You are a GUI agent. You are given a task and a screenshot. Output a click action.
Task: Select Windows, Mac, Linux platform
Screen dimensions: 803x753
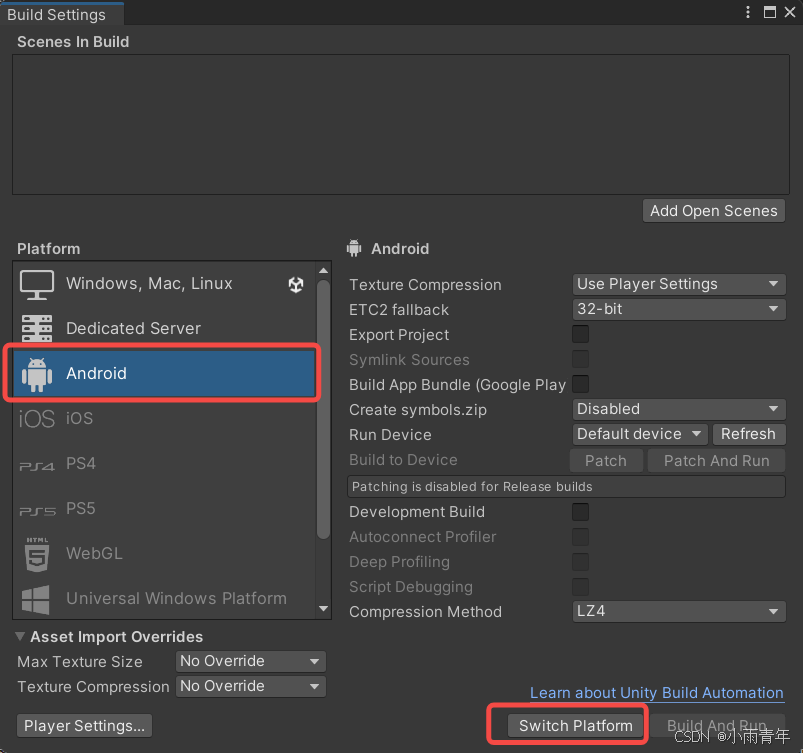coord(164,284)
